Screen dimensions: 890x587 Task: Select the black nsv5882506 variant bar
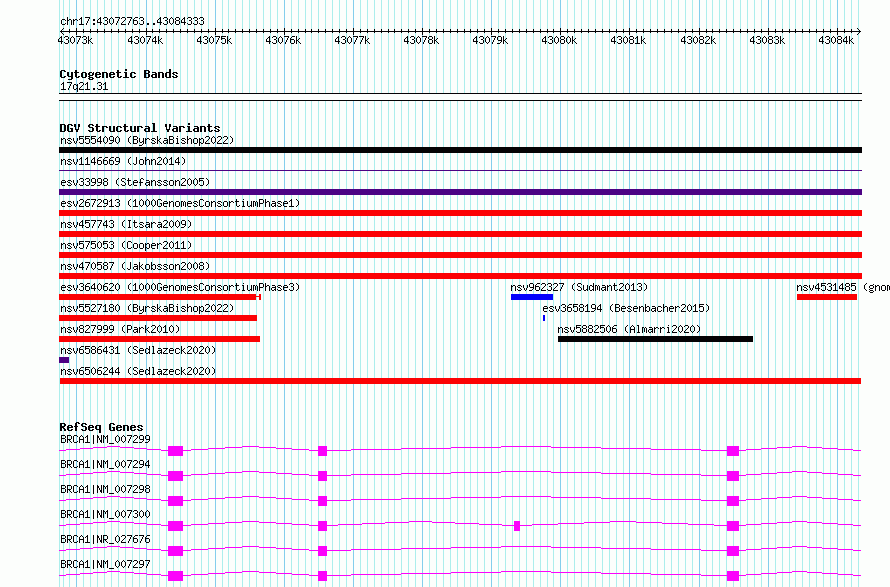point(656,339)
